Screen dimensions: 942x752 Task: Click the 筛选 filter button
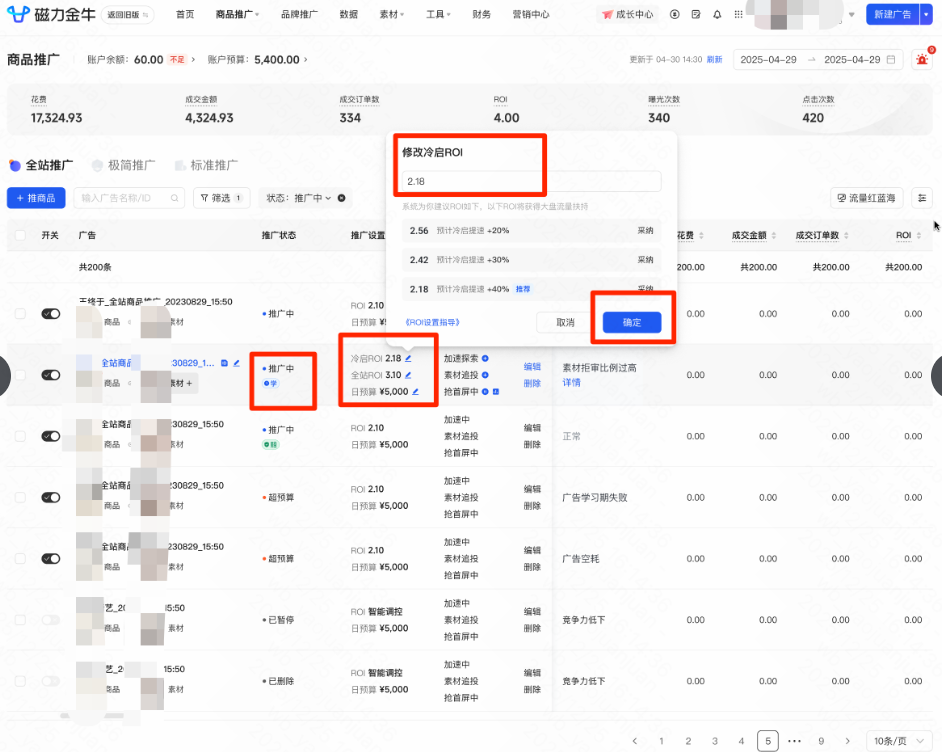pyautogui.click(x=221, y=198)
